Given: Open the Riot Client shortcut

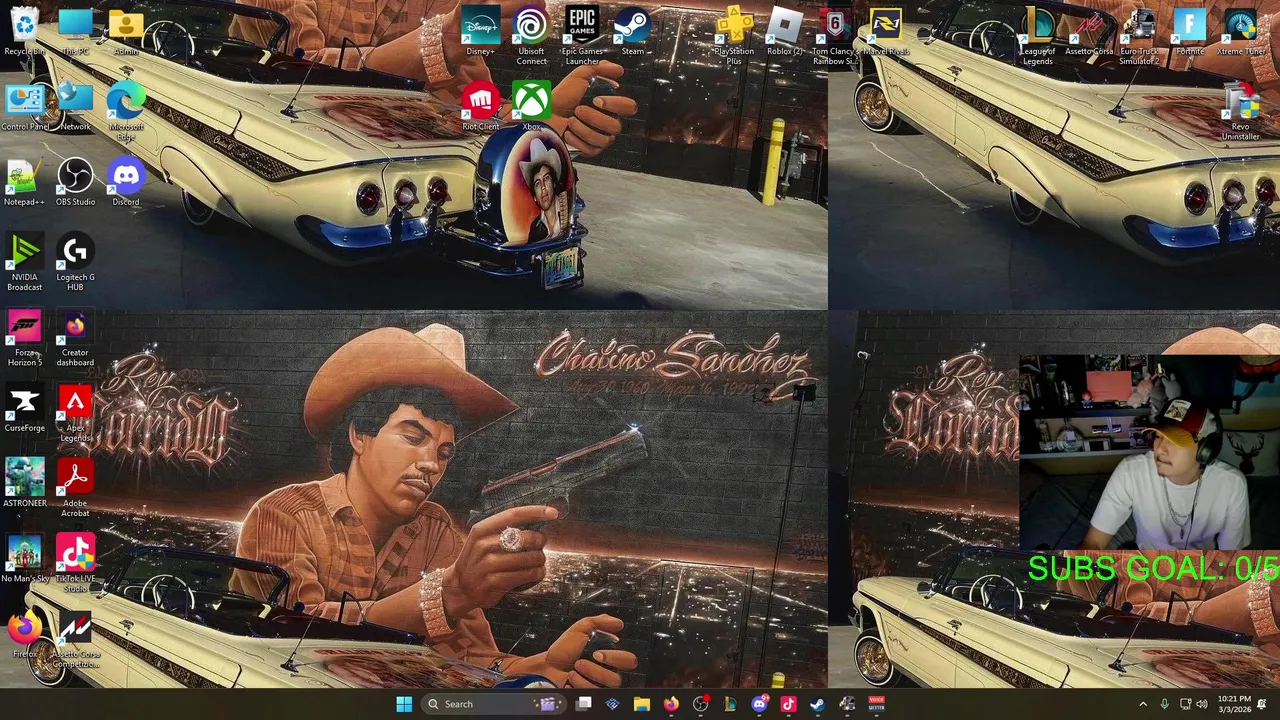Looking at the screenshot, I should click(480, 107).
